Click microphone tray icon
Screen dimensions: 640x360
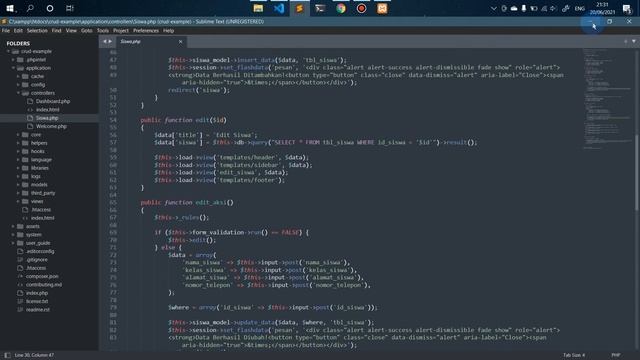click(x=524, y=8)
